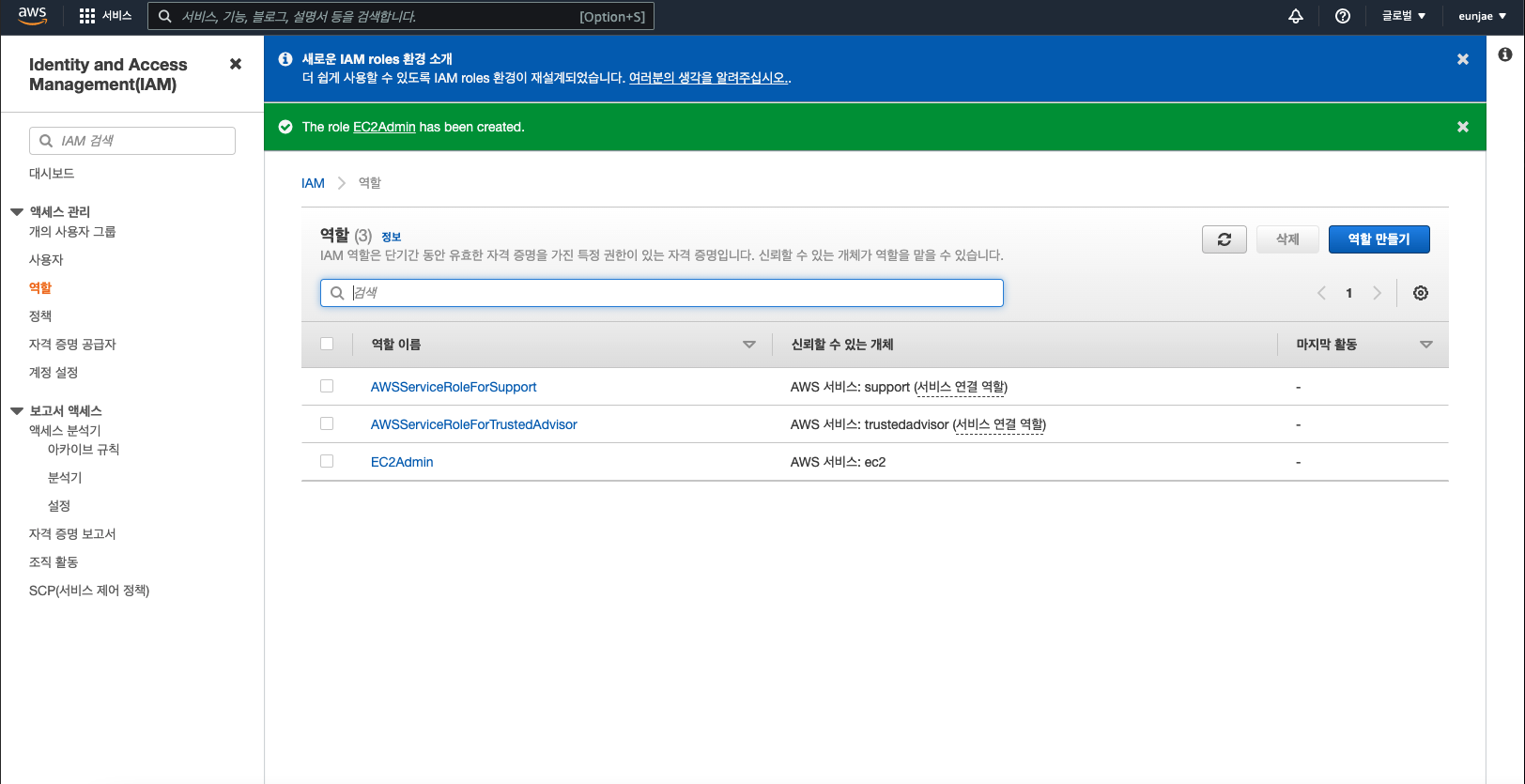The image size is (1525, 784).
Task: Close the IAM navigation sidebar
Action: coord(236,64)
